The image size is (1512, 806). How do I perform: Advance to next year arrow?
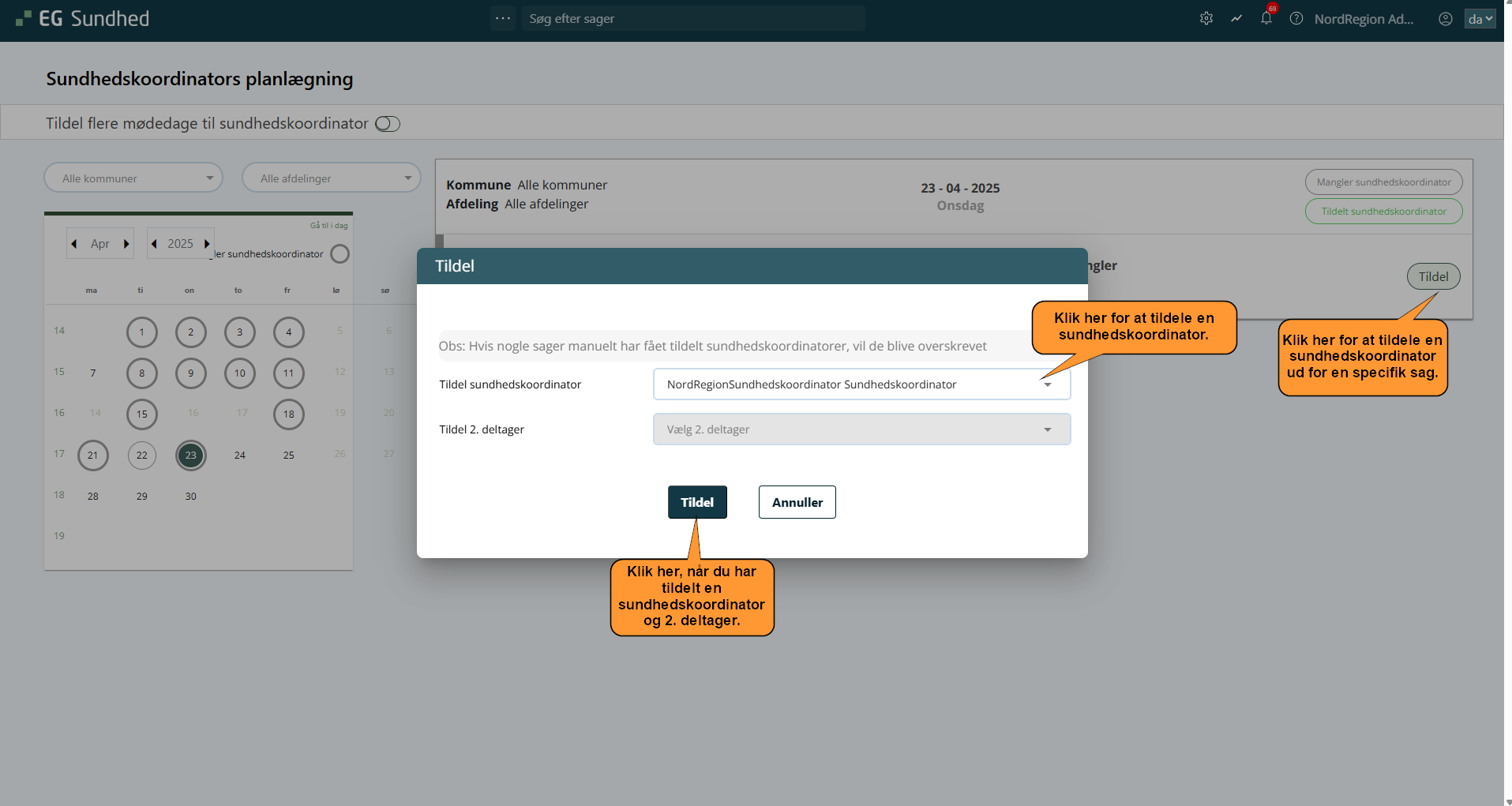pos(207,244)
